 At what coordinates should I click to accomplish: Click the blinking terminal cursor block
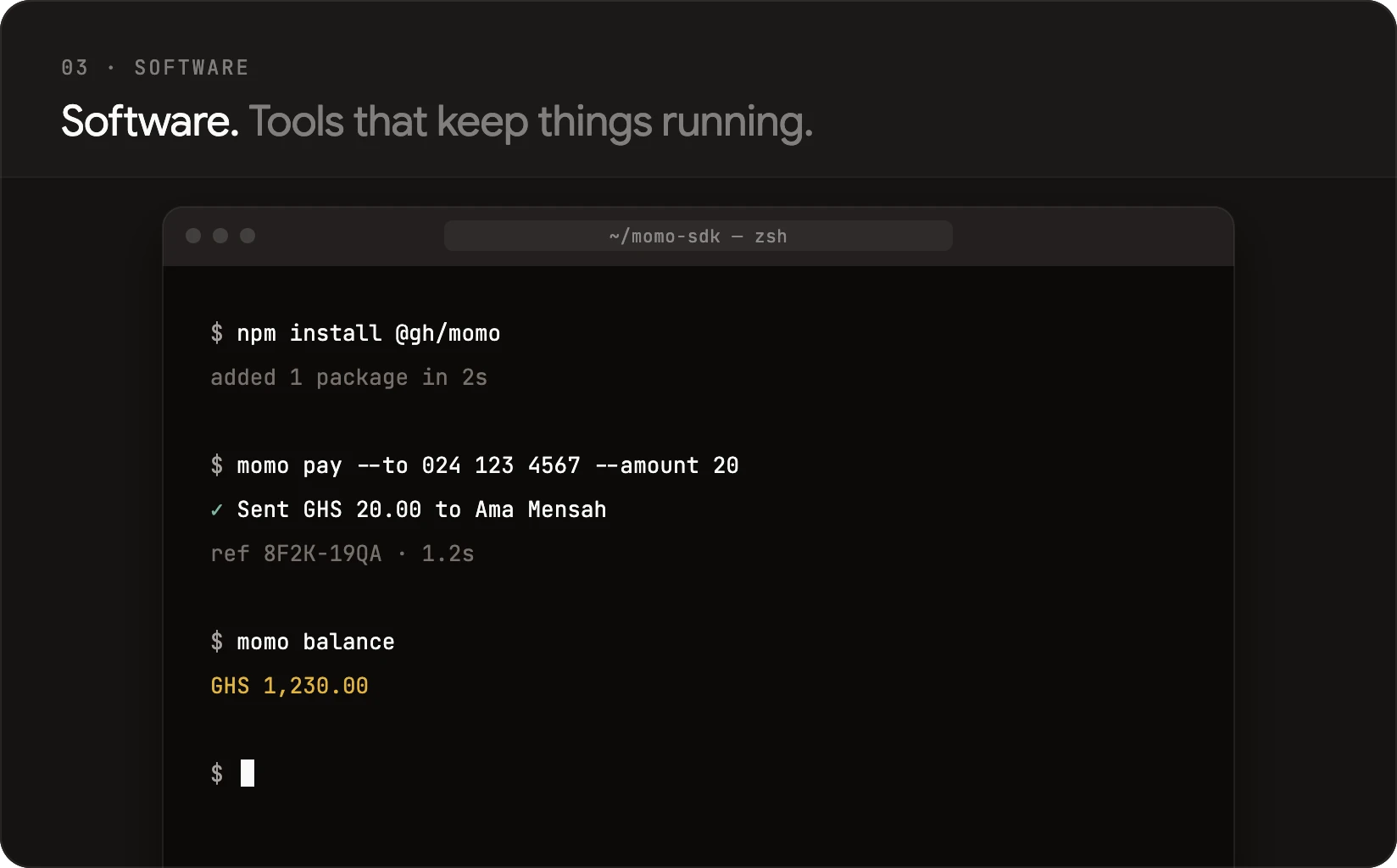pyautogui.click(x=248, y=773)
